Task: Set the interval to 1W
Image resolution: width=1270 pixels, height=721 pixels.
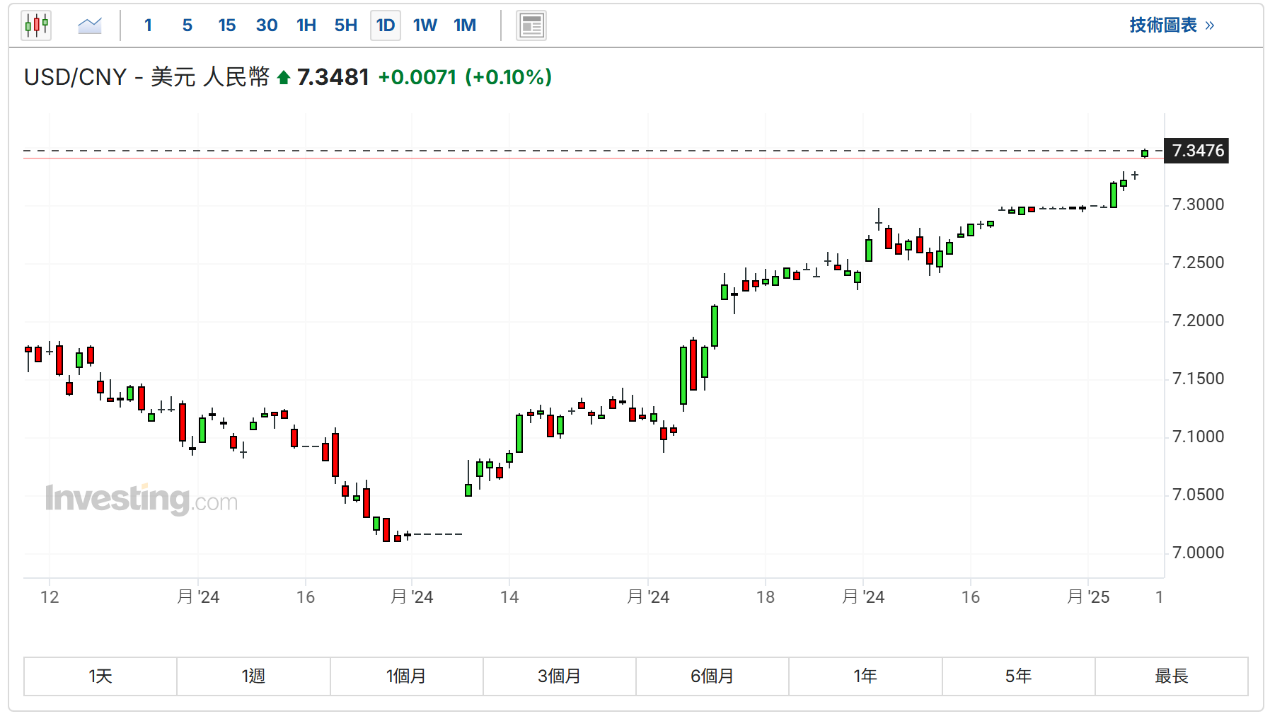Action: point(425,25)
